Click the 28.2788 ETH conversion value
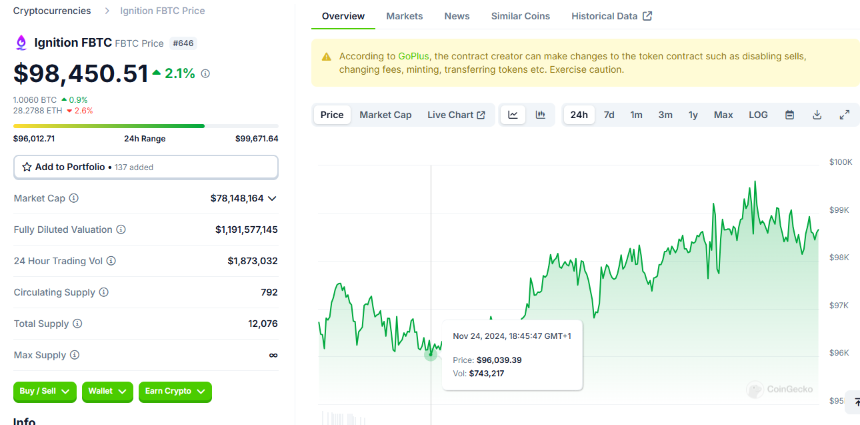Image resolution: width=860 pixels, height=425 pixels. (37, 111)
